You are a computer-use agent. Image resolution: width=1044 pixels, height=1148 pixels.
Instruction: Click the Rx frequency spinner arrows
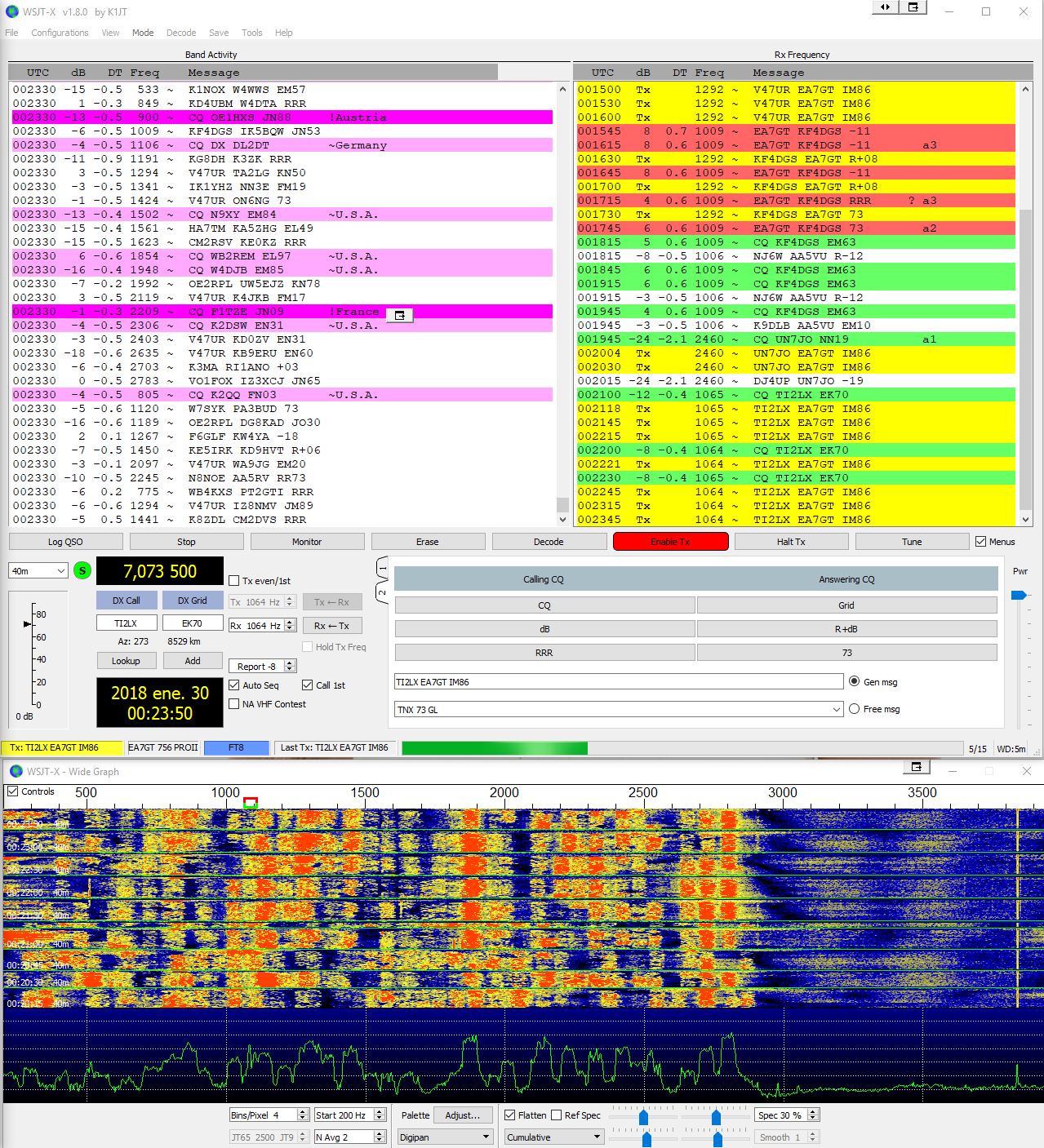(290, 626)
